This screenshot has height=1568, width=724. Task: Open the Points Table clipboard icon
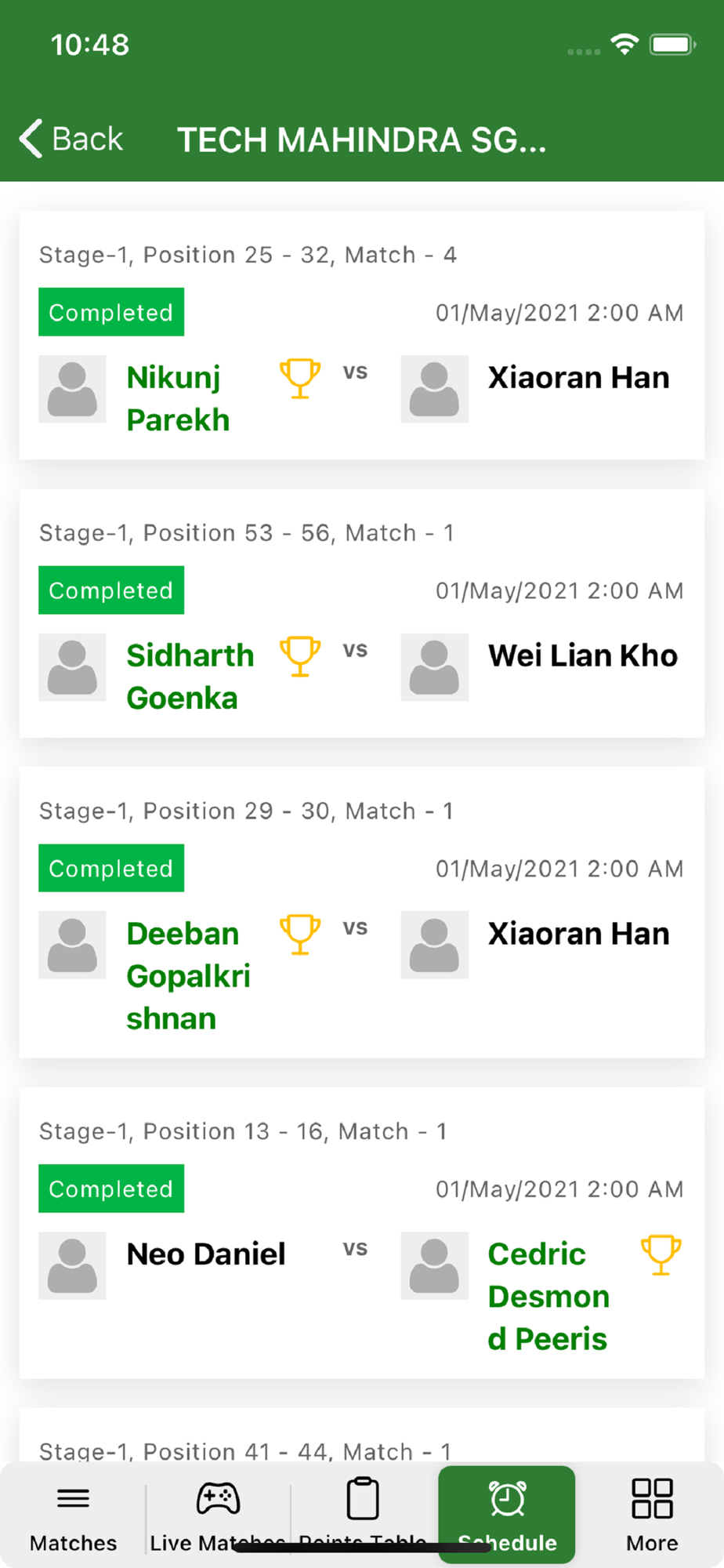(363, 1498)
